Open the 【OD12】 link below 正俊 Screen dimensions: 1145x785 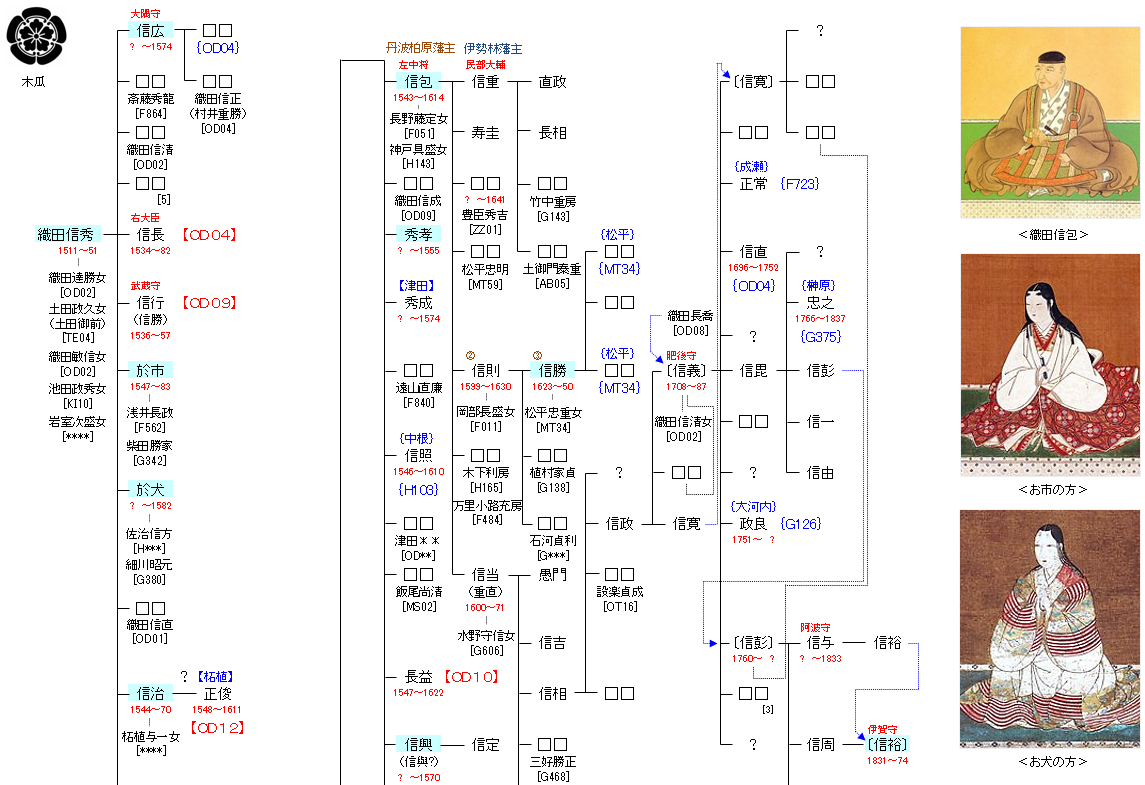point(217,728)
